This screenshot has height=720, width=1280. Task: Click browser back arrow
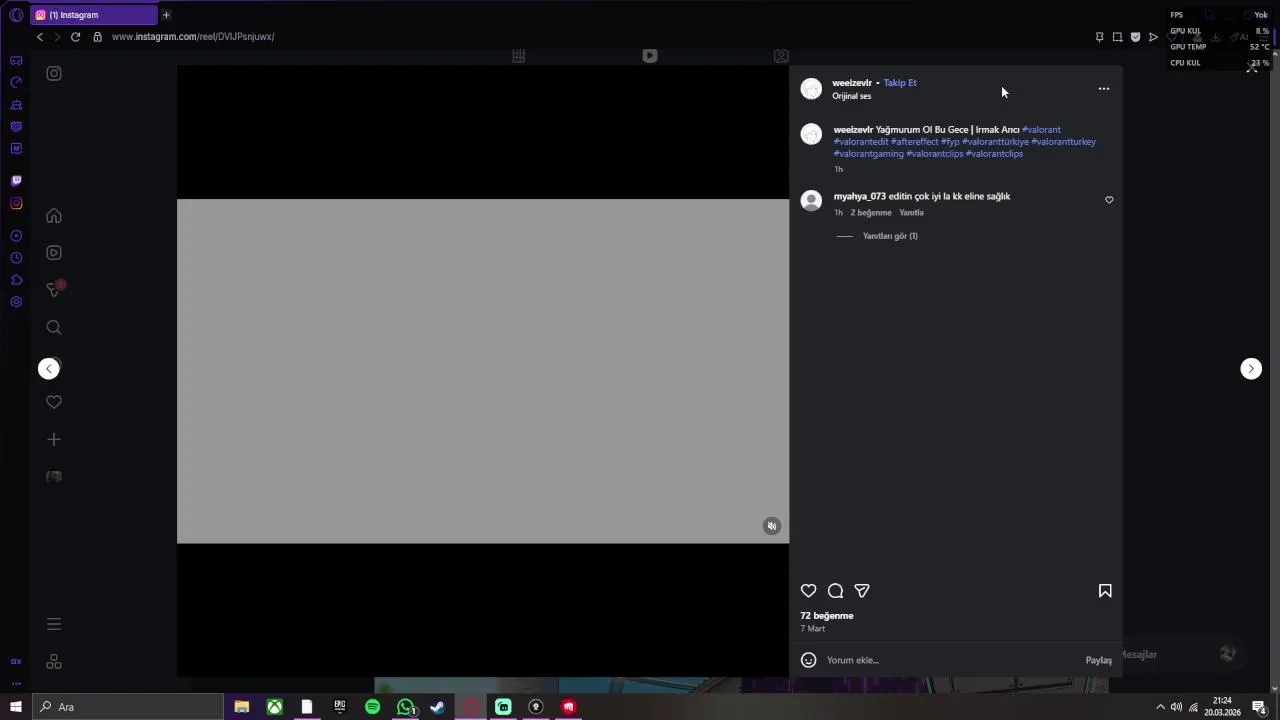tap(40, 37)
